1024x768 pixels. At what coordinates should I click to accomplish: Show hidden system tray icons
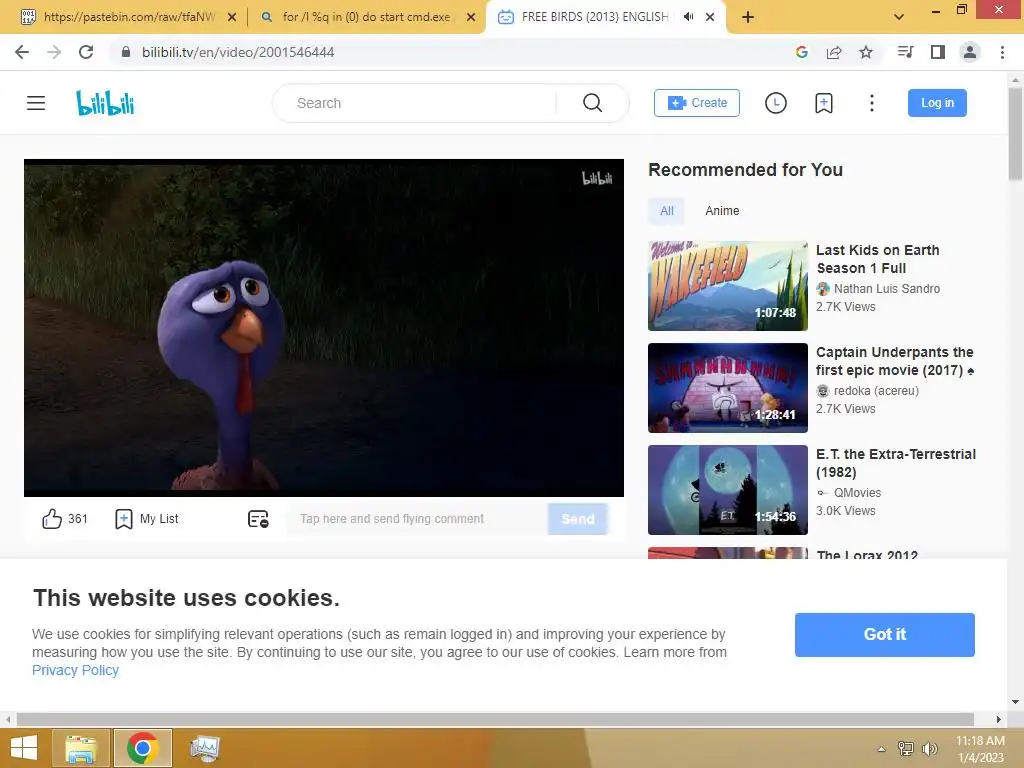click(x=882, y=749)
